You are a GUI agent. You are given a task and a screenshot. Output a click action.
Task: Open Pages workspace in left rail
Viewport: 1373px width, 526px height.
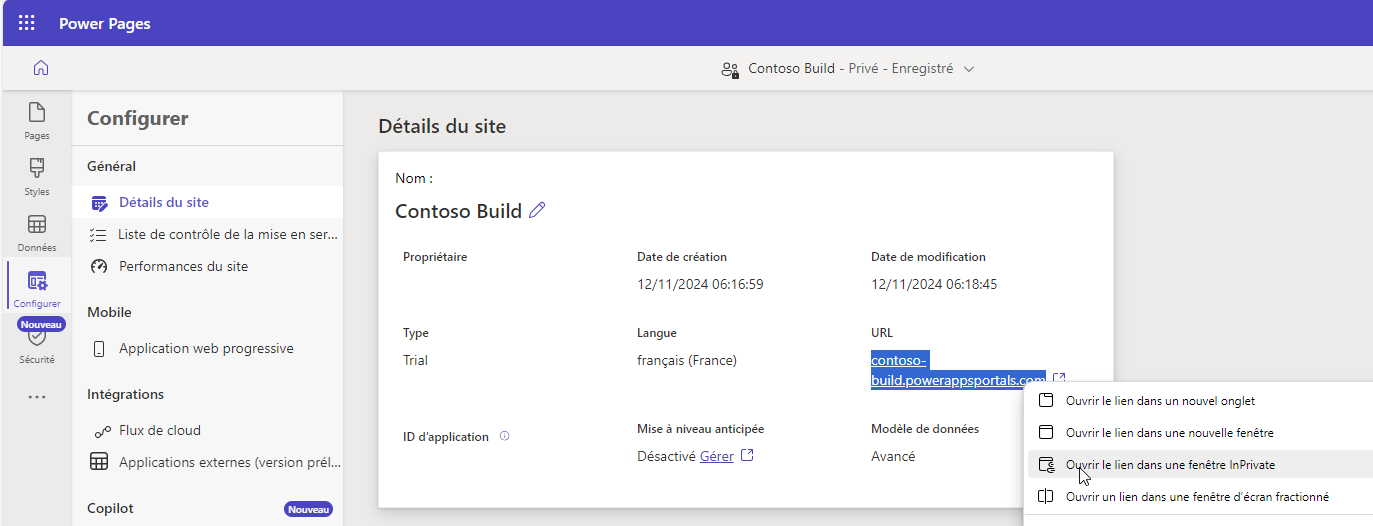coord(37,120)
